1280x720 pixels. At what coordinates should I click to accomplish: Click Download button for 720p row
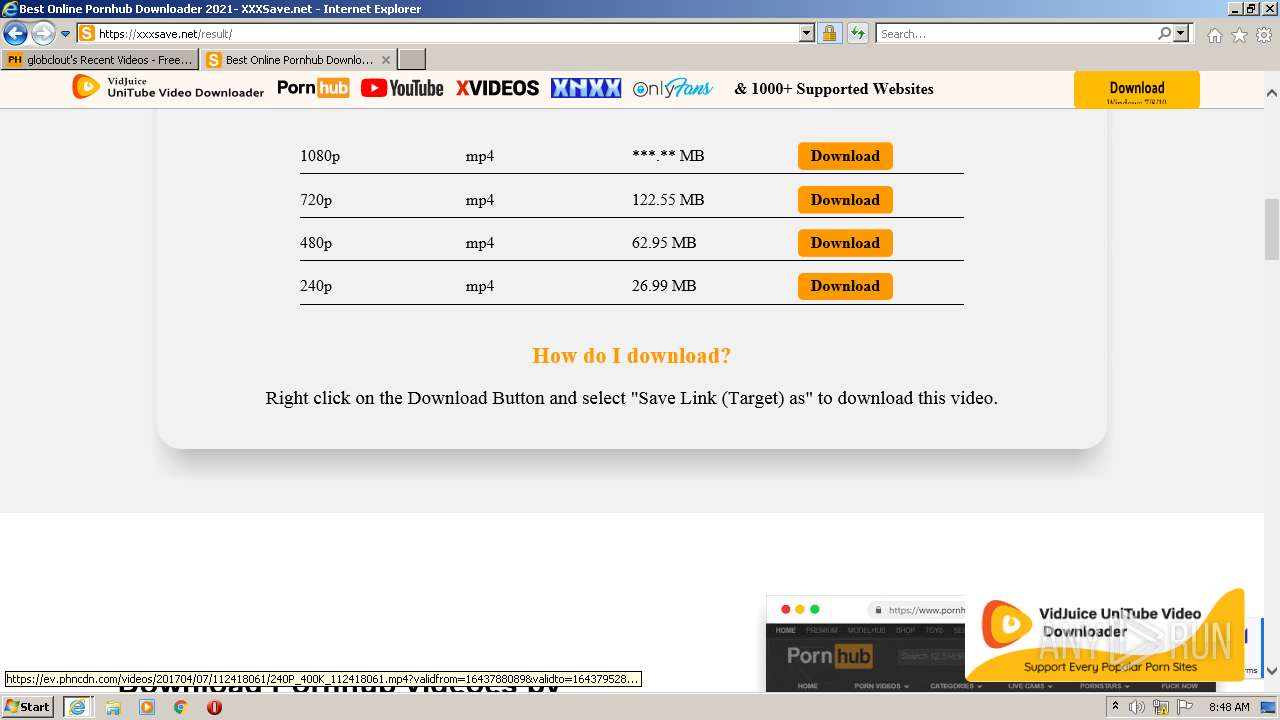point(845,200)
